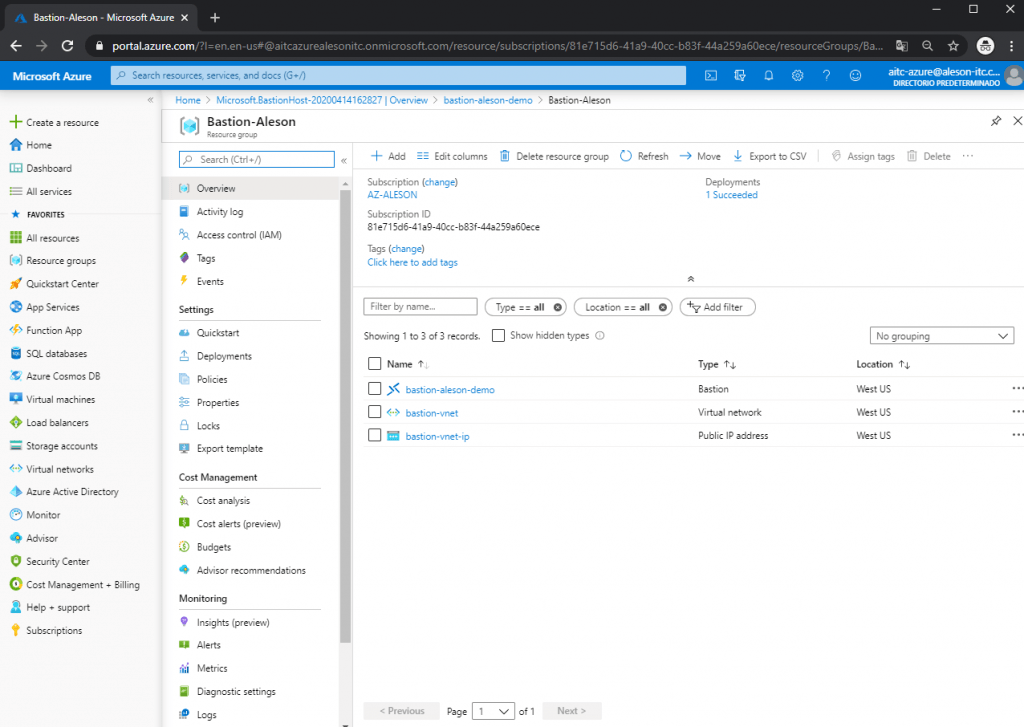The height and width of the screenshot is (727, 1024).
Task: Collapse the essentials section with double chevron
Action: point(690,279)
